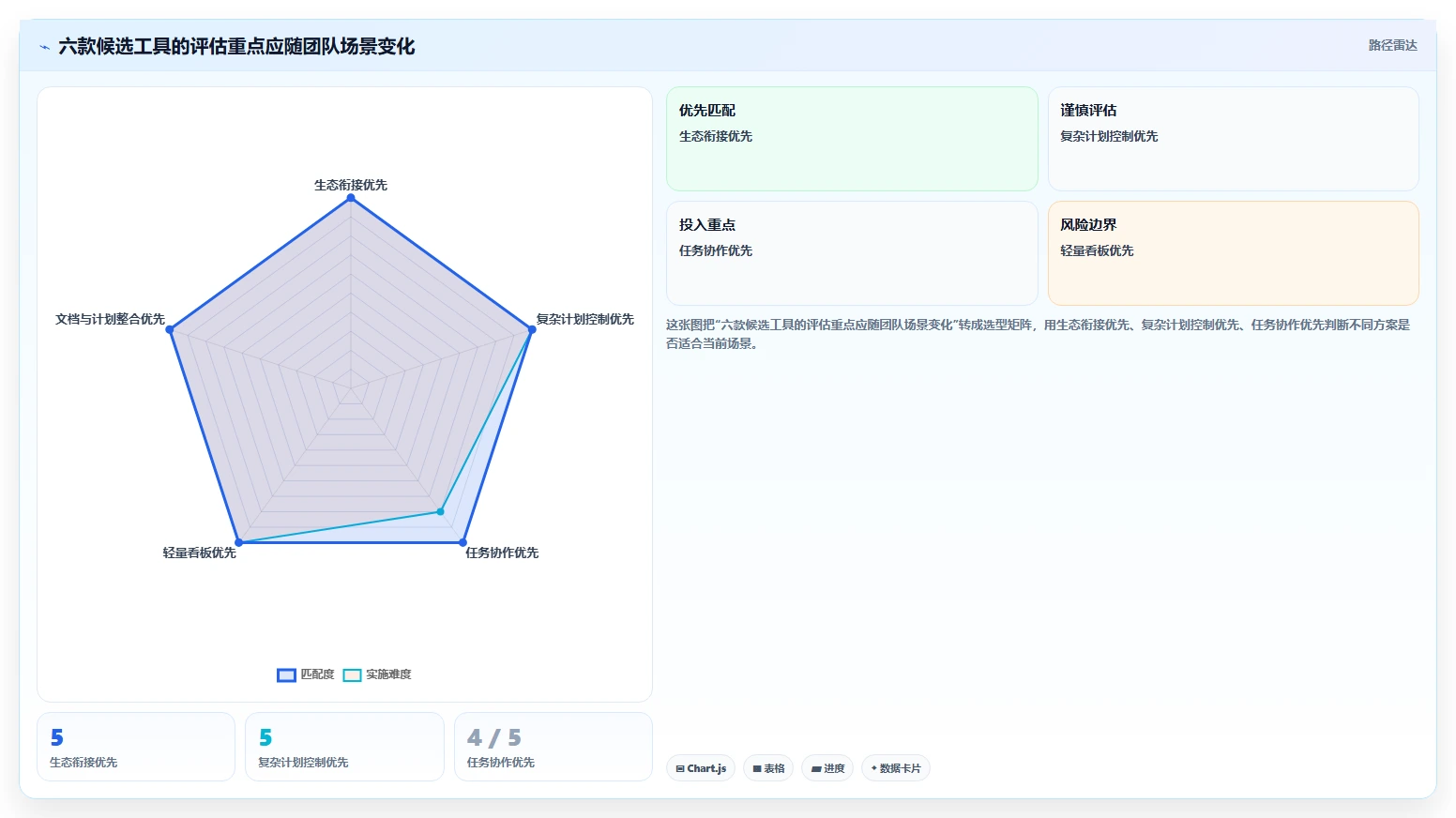
Task: Click the chart title 六款候选工具的评估重点应随团队场景变化
Action: tap(236, 46)
